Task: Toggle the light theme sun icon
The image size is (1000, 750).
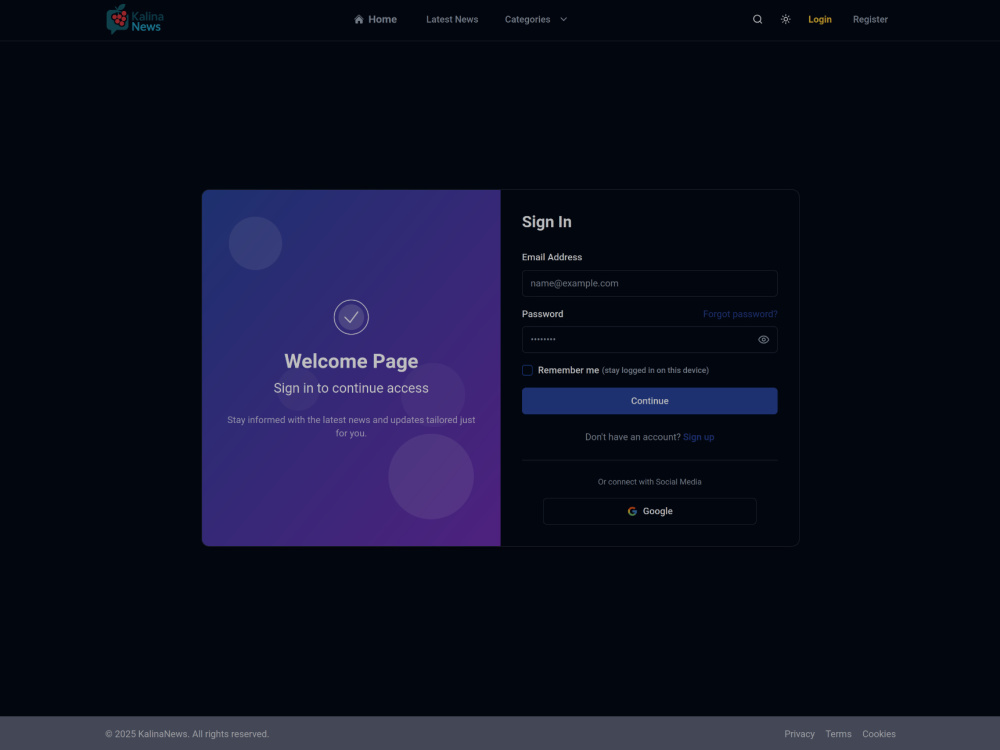Action: point(786,19)
